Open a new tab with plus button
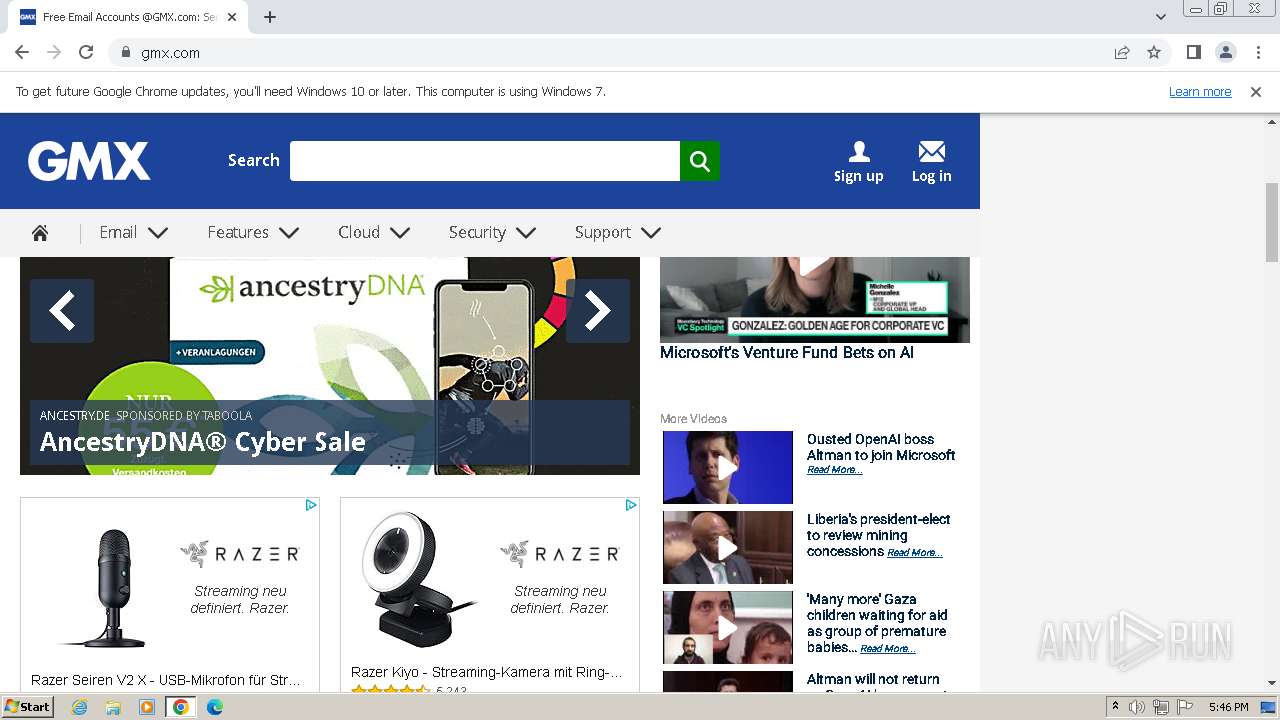The image size is (1280, 720). pyautogui.click(x=270, y=17)
